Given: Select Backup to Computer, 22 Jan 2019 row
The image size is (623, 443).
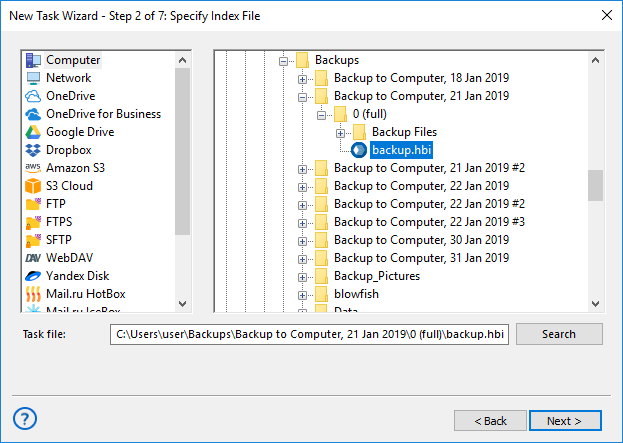Looking at the screenshot, I should (x=421, y=186).
